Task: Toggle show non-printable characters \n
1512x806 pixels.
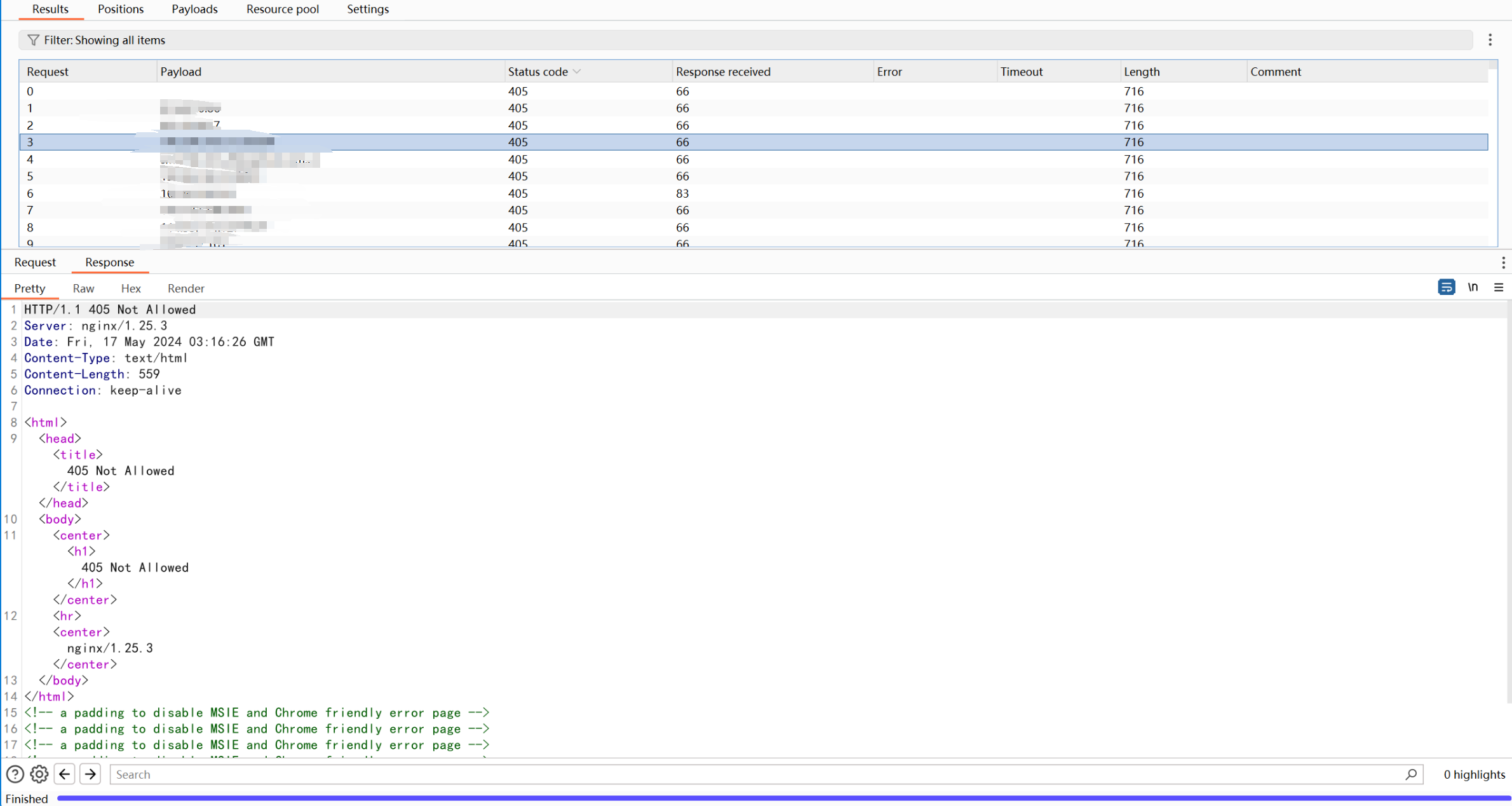Action: [x=1473, y=287]
